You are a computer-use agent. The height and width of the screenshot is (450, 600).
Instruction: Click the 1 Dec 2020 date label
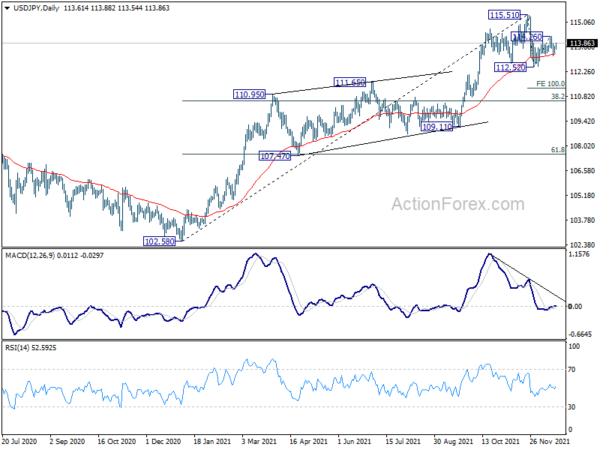pos(163,442)
